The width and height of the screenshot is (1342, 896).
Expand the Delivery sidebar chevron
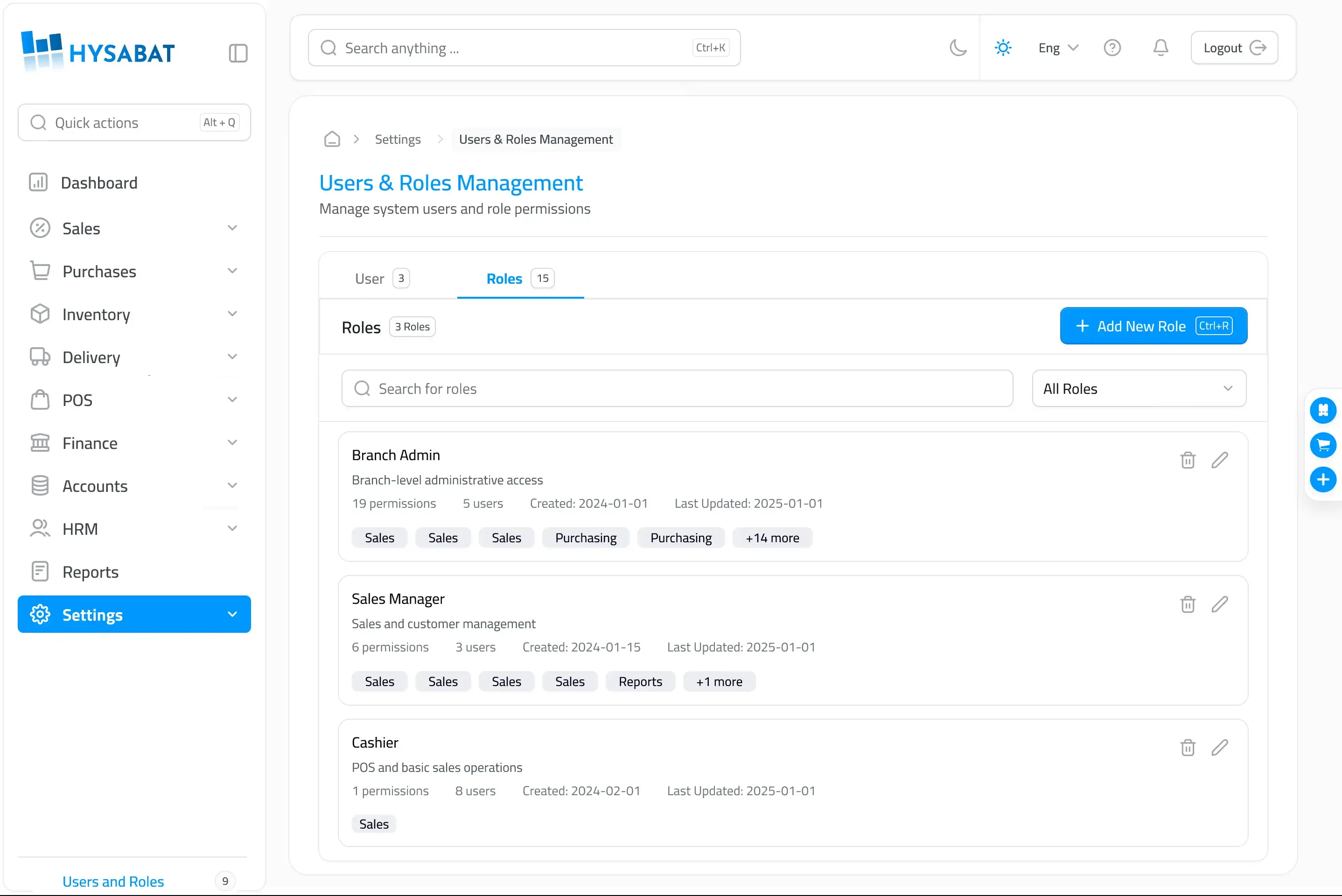(232, 357)
